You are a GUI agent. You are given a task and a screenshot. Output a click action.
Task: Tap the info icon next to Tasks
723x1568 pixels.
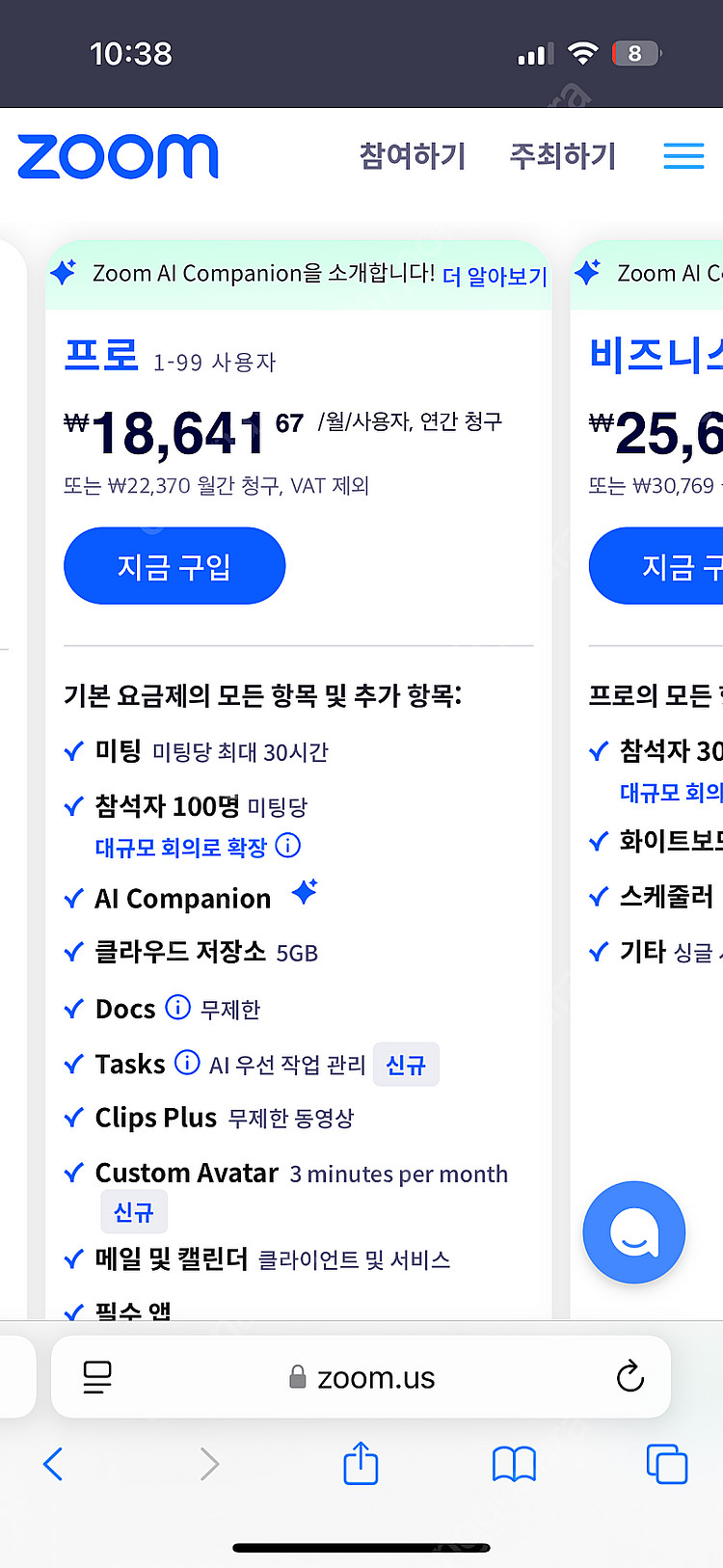tap(187, 1063)
